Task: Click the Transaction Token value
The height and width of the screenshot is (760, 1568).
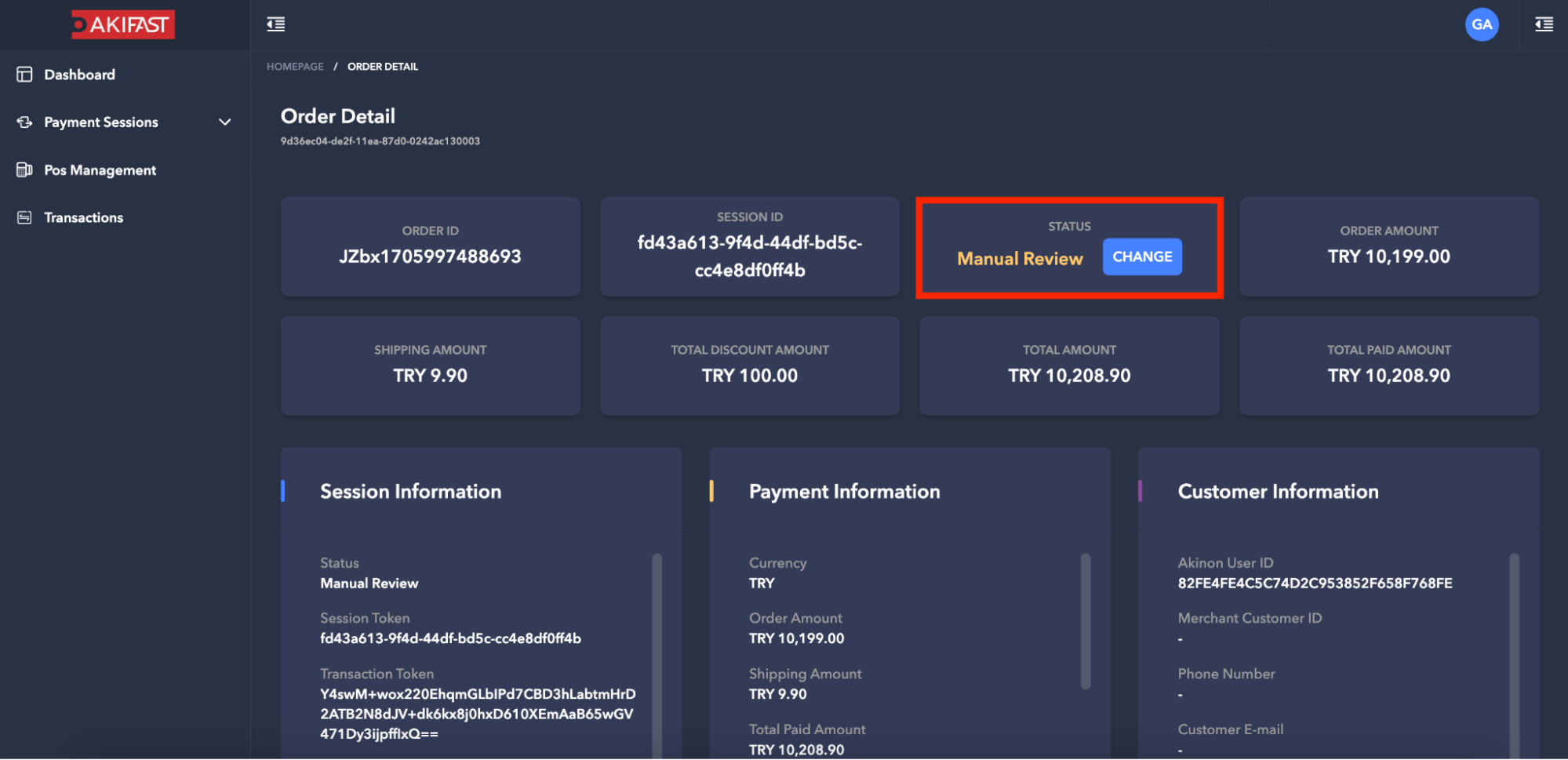Action: (x=477, y=714)
